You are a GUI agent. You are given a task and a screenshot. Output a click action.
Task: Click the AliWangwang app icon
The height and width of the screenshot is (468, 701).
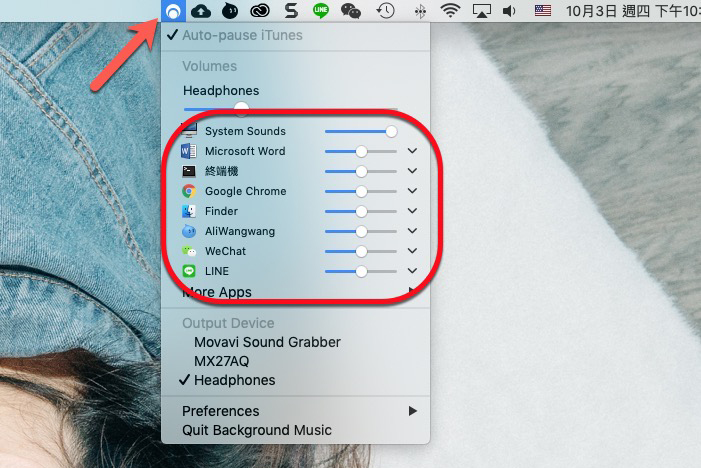189,231
